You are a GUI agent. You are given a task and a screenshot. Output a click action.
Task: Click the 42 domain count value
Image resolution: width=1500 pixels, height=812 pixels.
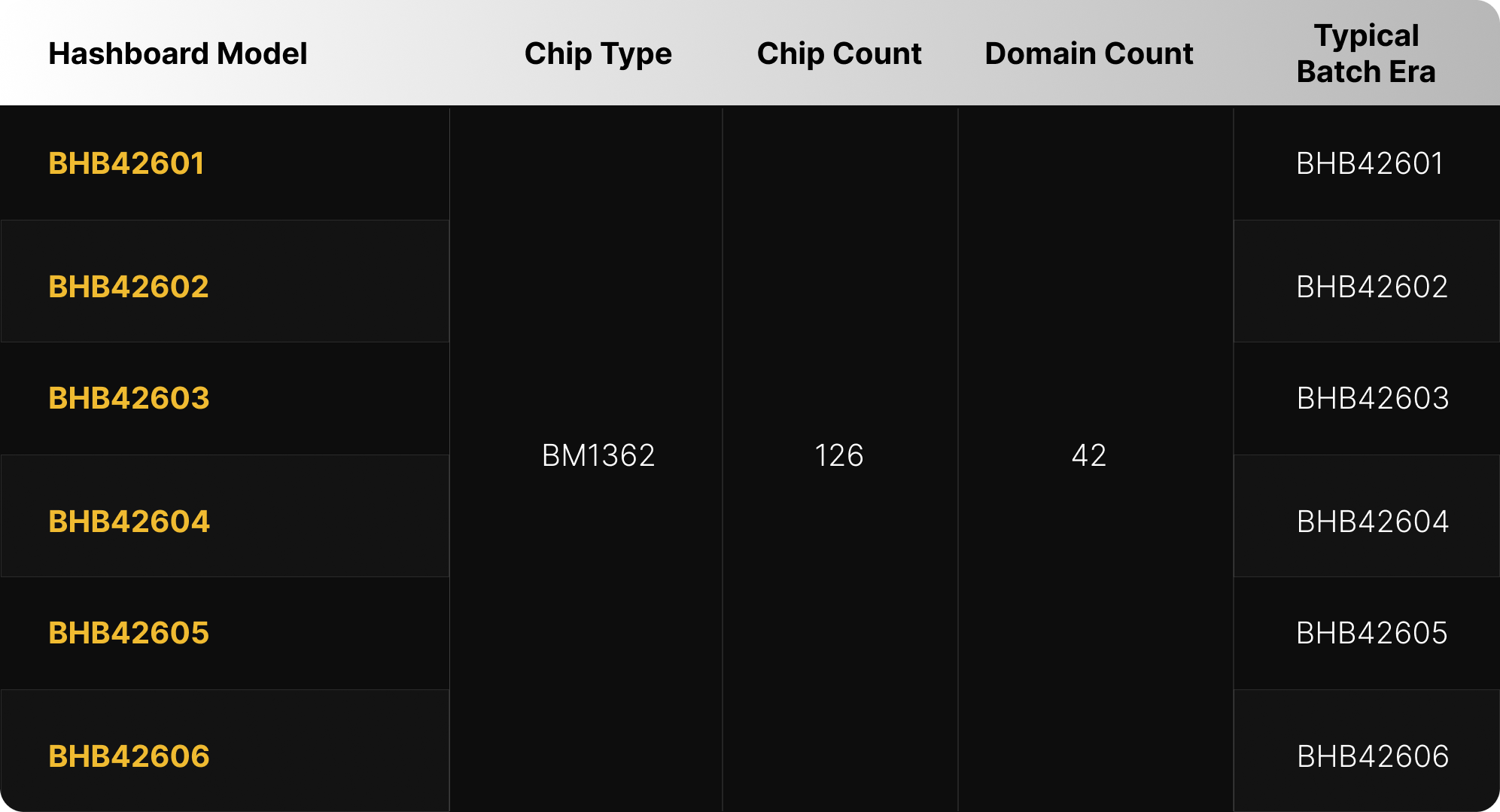pos(1089,455)
